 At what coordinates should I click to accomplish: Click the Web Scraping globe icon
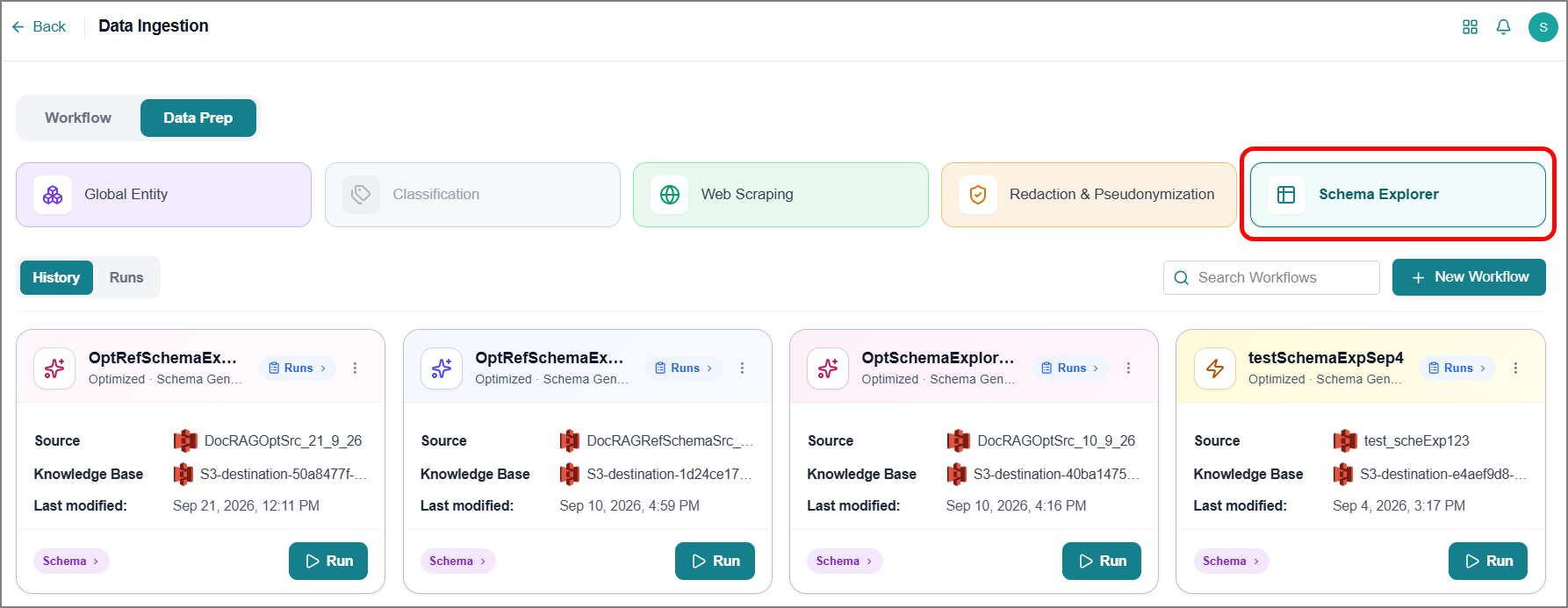pos(670,195)
